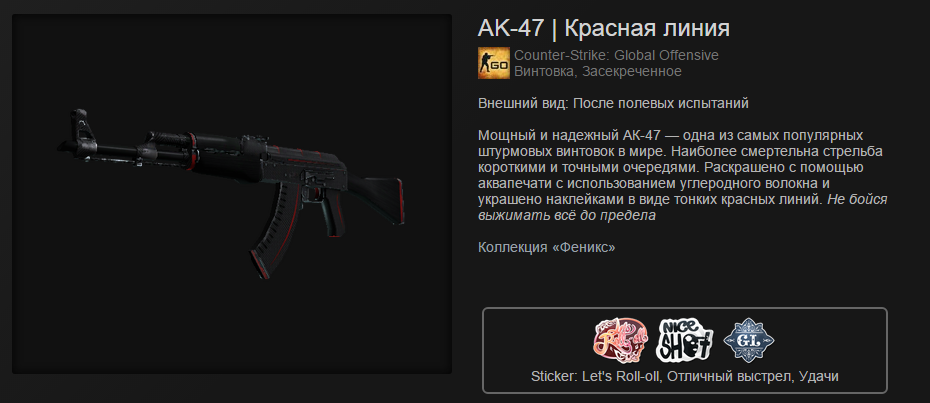
Task: Click the AK-47 rifle preview image
Action: [x=232, y=193]
